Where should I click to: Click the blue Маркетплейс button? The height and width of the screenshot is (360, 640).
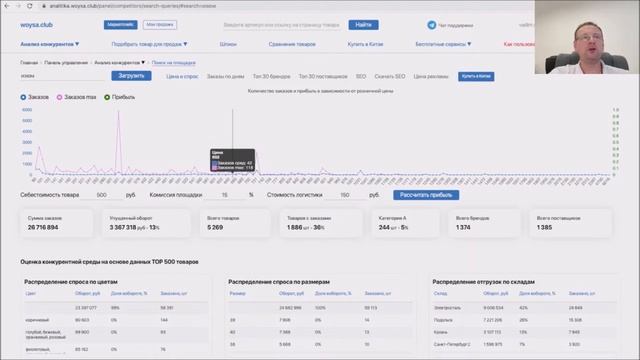(120, 25)
